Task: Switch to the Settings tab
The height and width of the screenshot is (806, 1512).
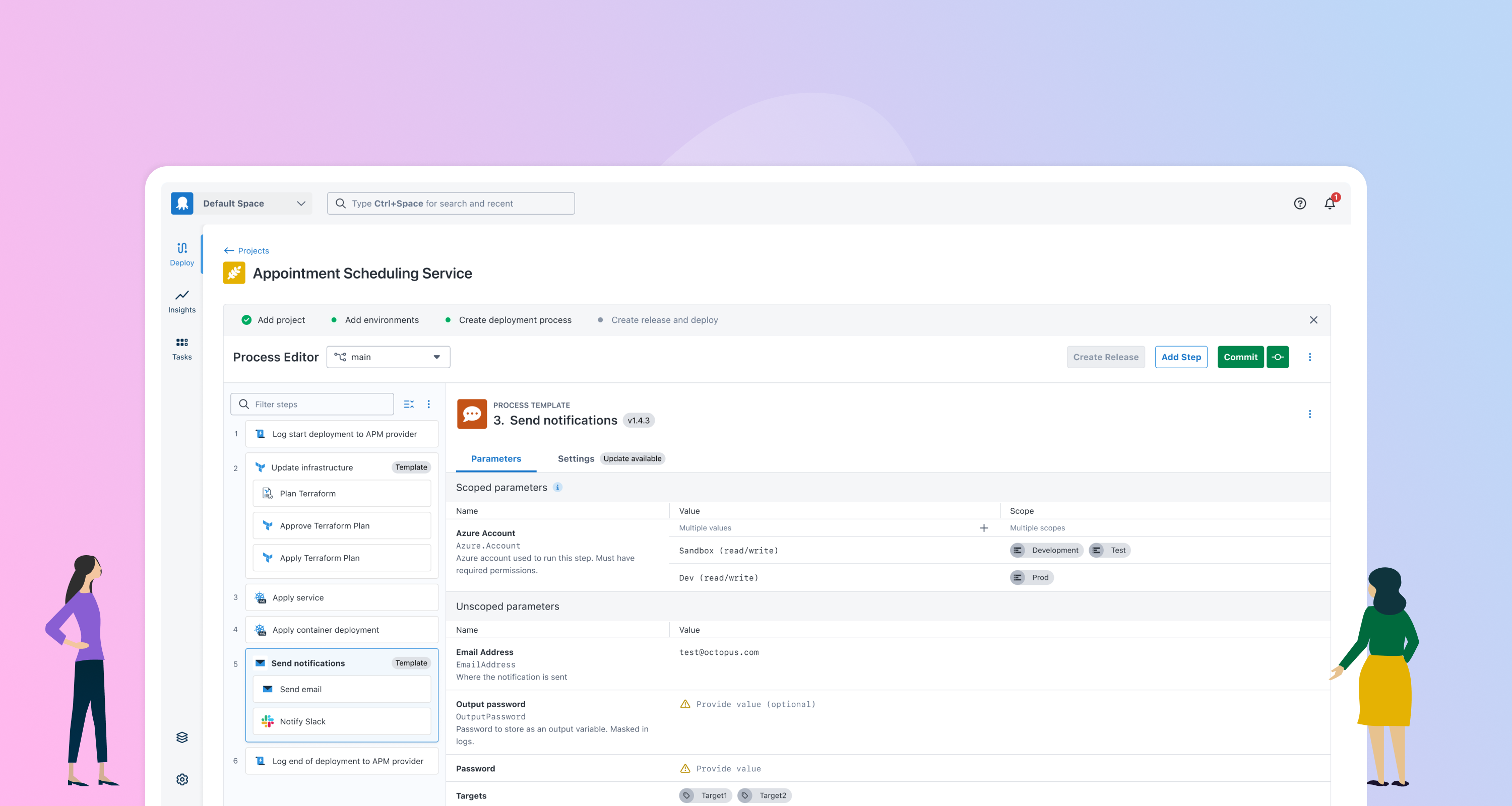Action: click(575, 459)
